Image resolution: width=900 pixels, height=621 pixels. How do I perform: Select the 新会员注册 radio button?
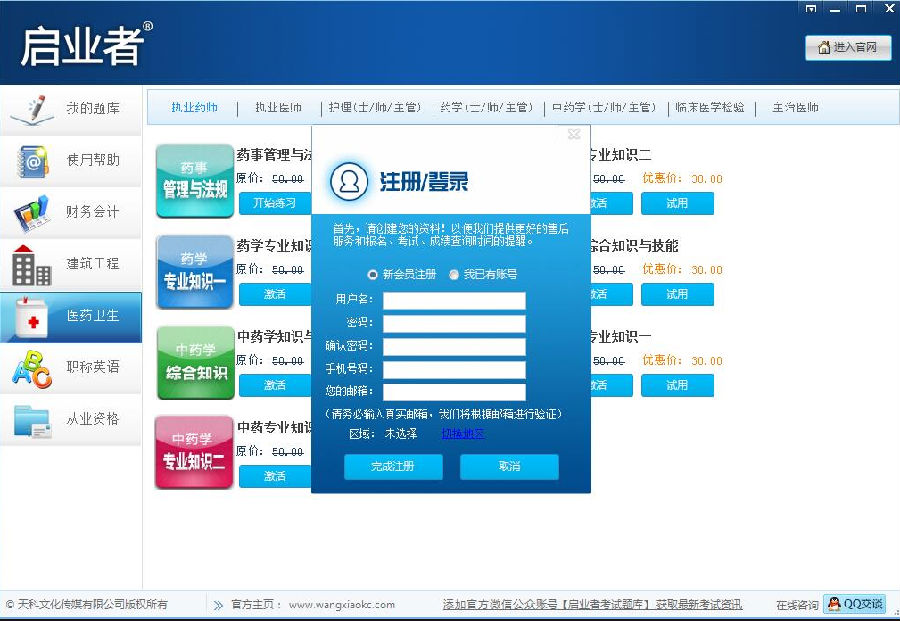[x=373, y=274]
